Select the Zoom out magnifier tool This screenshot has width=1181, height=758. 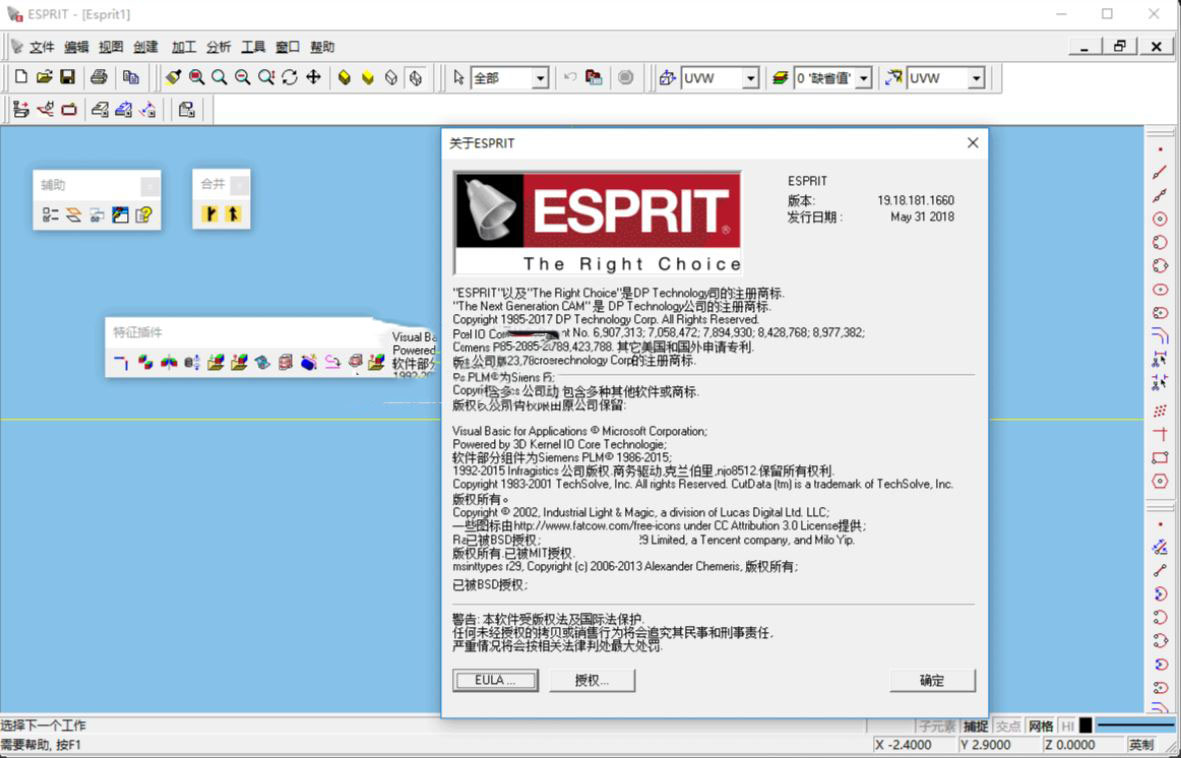[x=242, y=77]
